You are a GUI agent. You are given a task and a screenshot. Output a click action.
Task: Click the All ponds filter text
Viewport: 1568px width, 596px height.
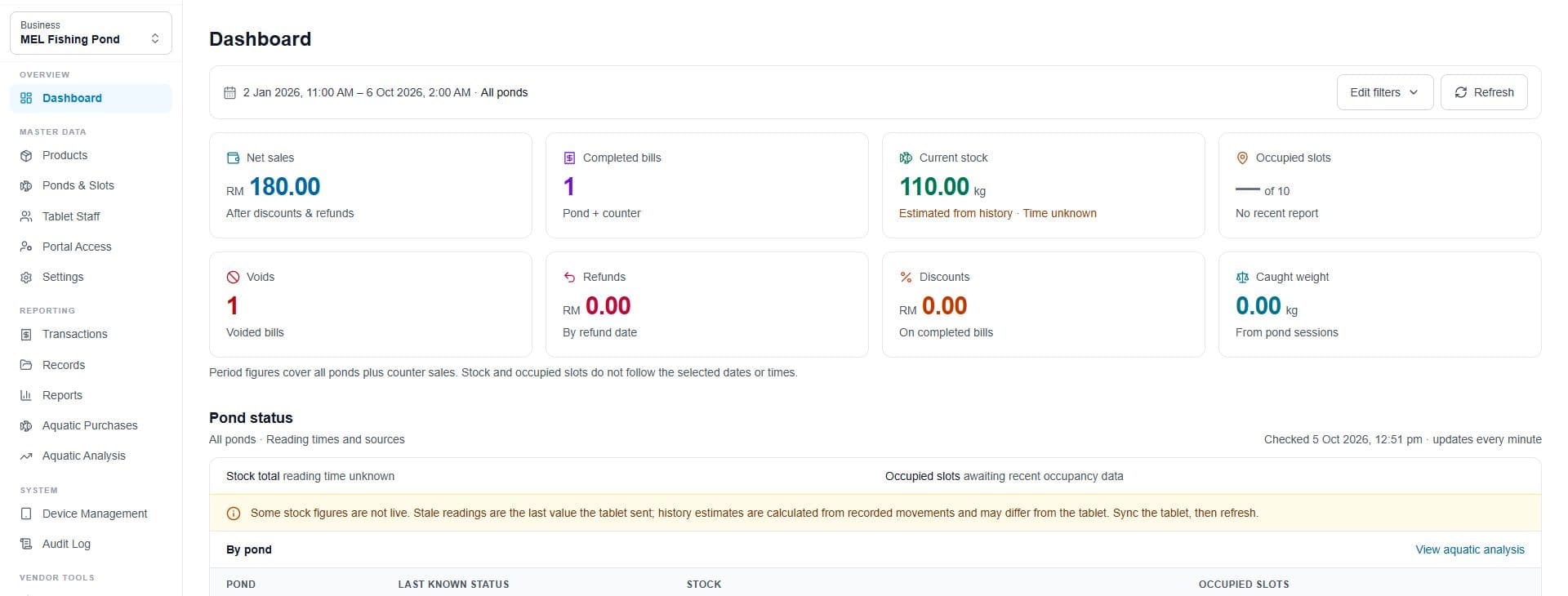click(504, 92)
